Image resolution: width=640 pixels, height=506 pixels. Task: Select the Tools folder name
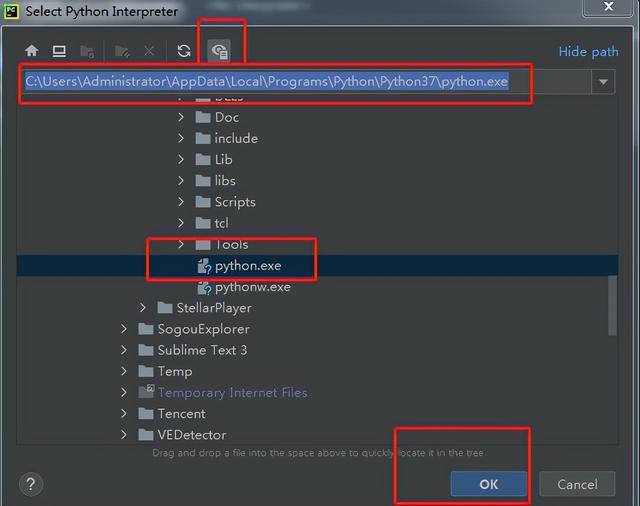[x=231, y=244]
